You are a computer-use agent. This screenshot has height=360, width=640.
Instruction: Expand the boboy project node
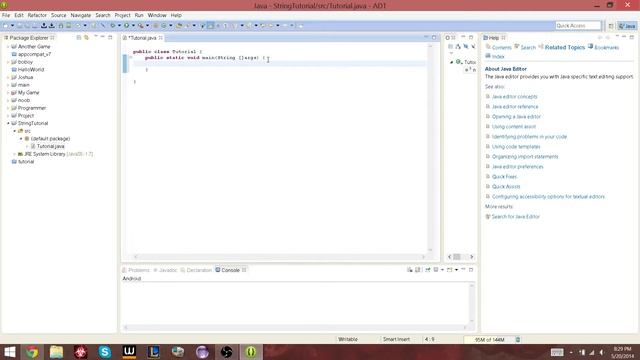(8, 62)
